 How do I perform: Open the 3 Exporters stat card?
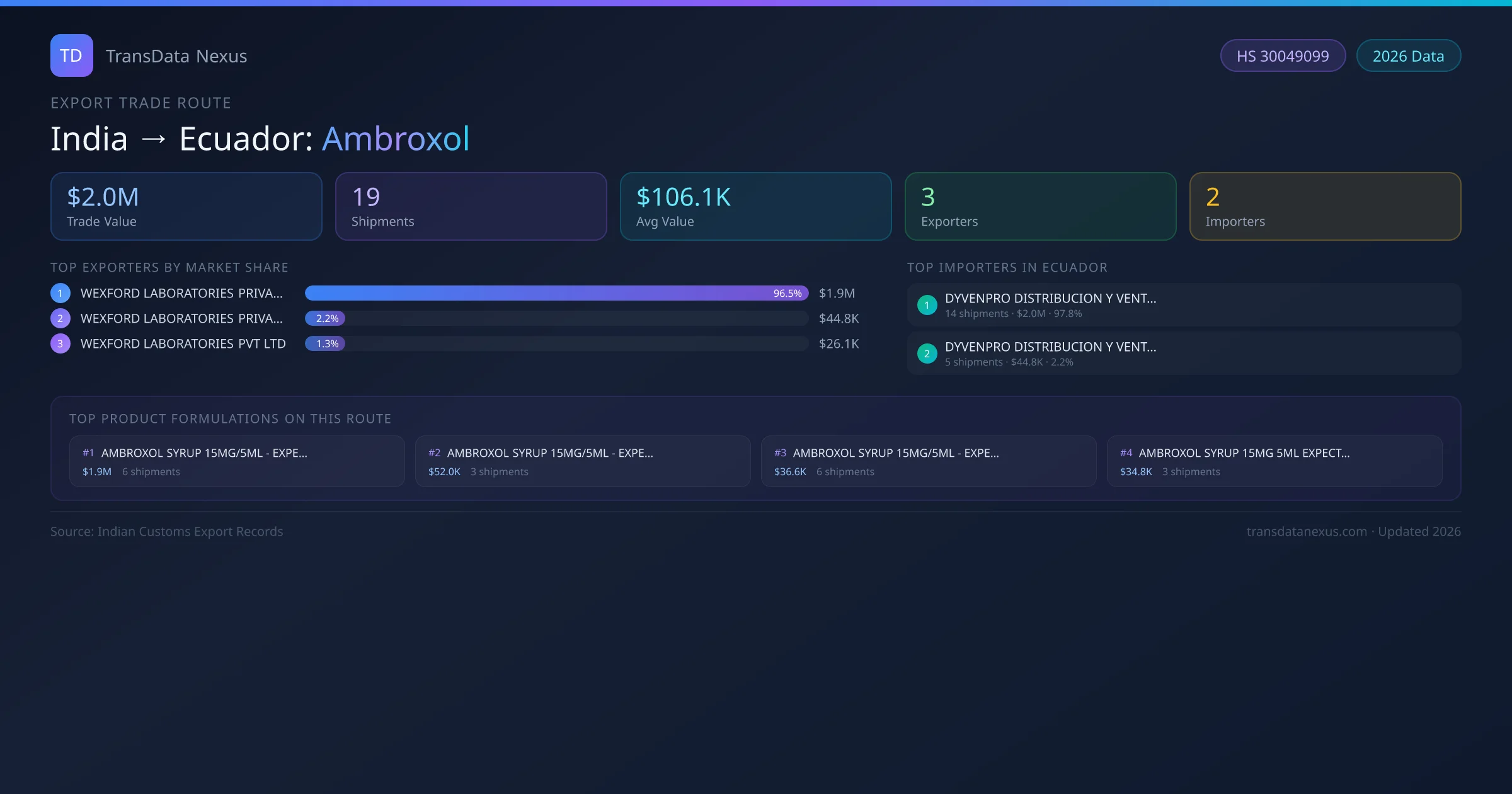coord(1040,206)
